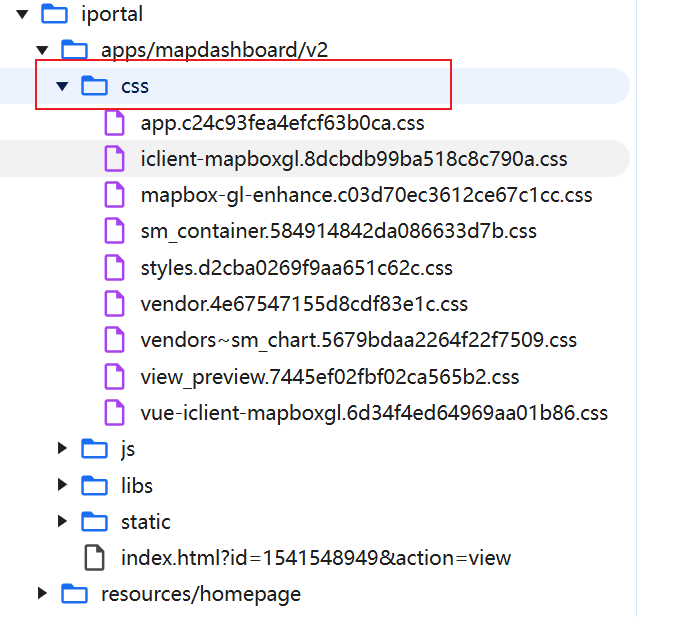Click file icon of iclient-mapboxgl css file
Image resolution: width=687 pixels, height=617 pixels.
coord(114,158)
